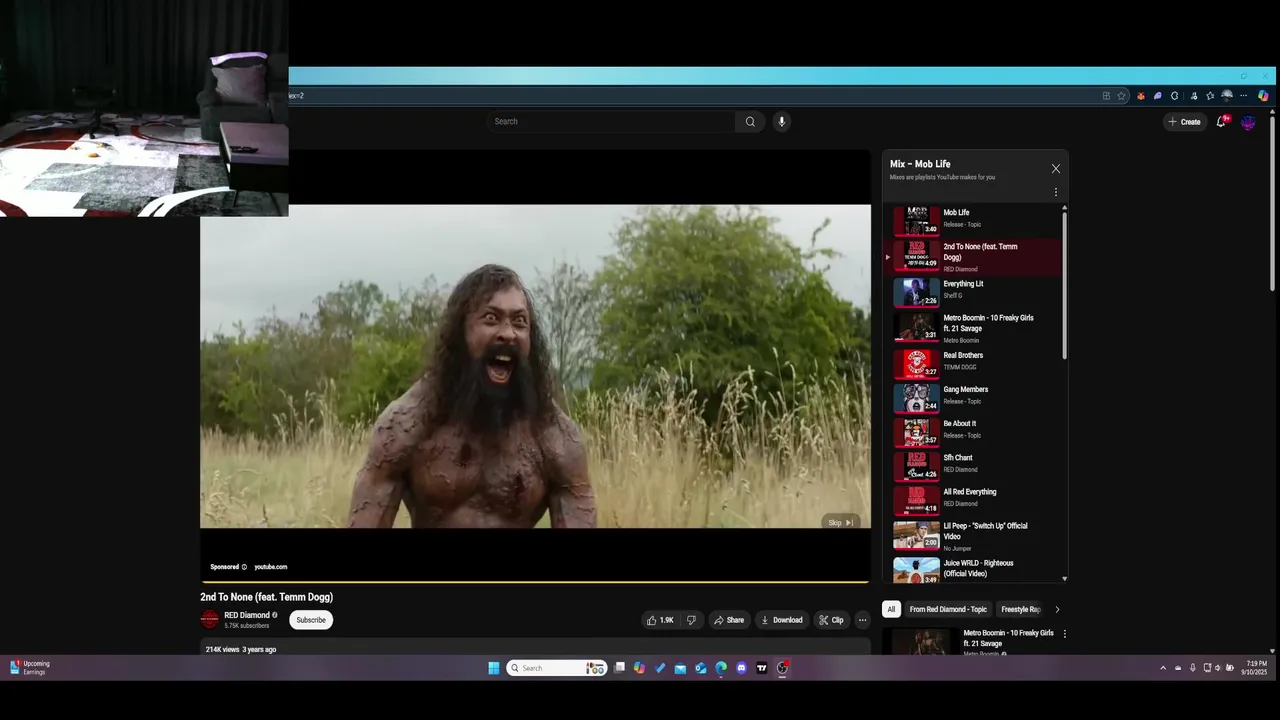The height and width of the screenshot is (720, 1280).
Task: Download the video
Action: pos(782,620)
